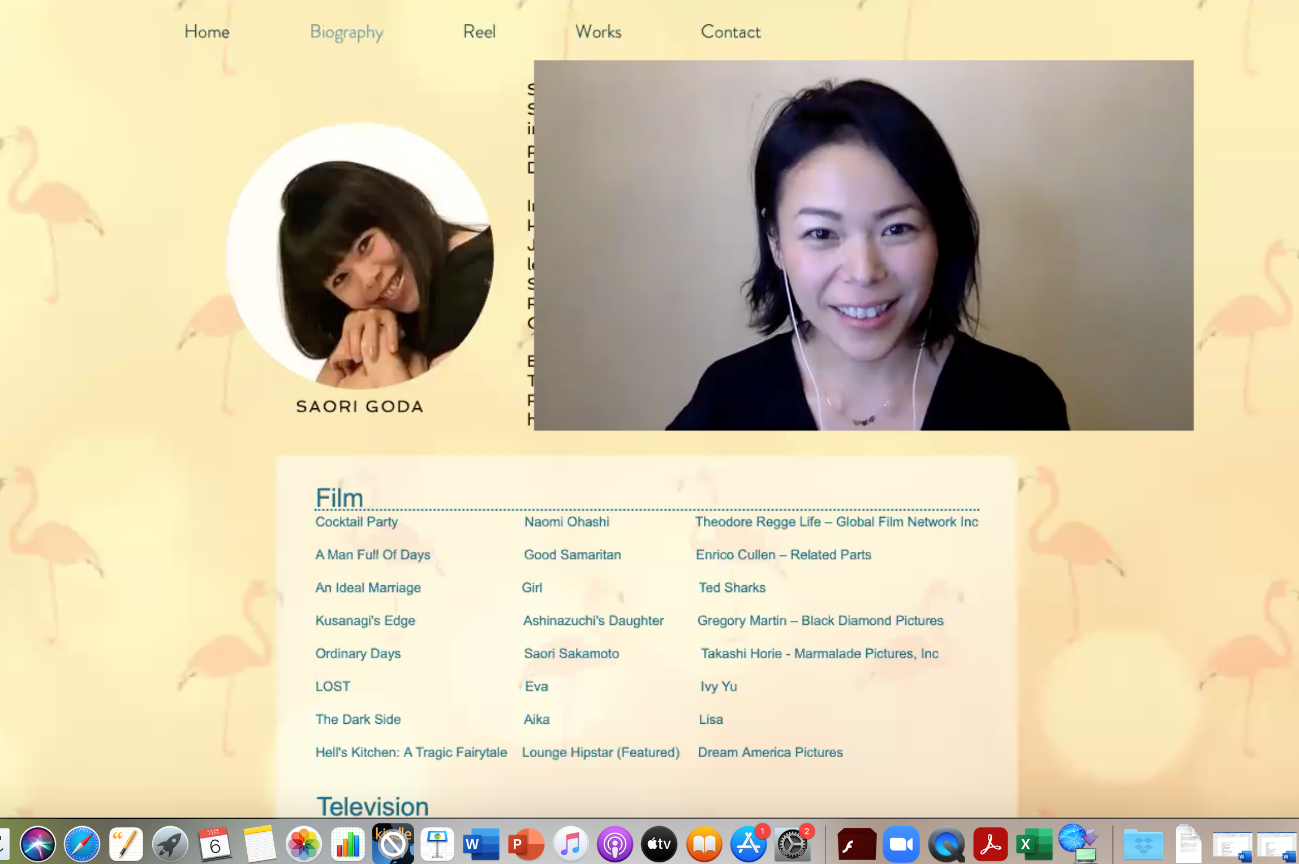Open the Notes app in Dock
1299x864 pixels.
(259, 844)
